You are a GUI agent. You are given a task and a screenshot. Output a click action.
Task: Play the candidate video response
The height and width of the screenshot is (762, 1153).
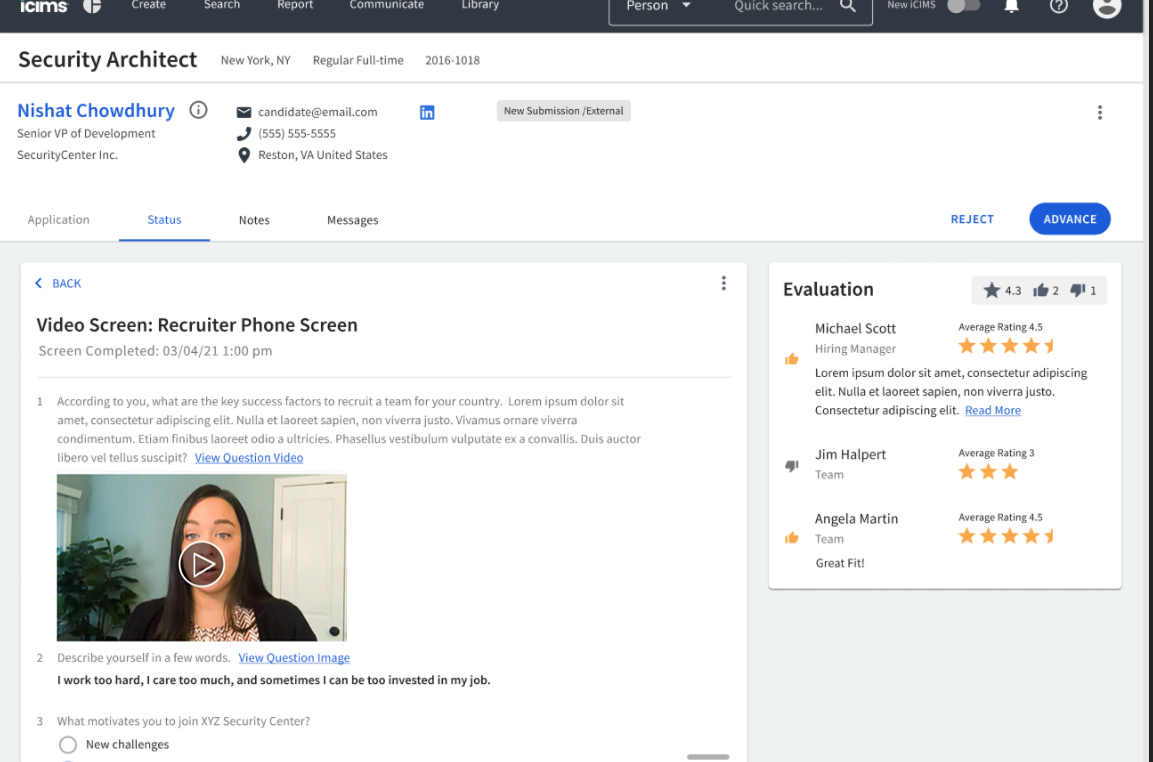coord(202,565)
